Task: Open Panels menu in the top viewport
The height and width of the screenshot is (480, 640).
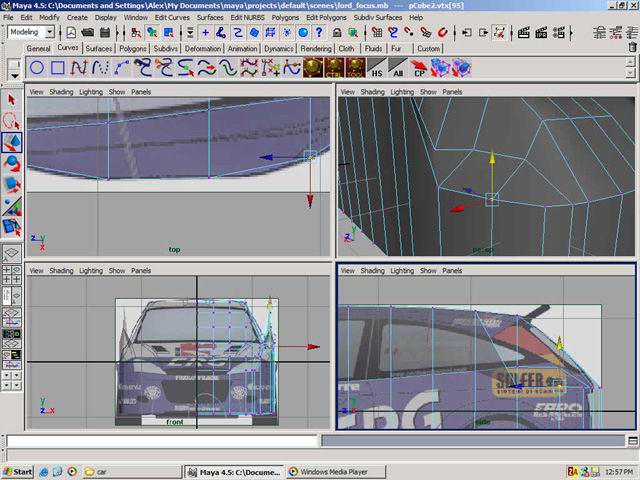Action: (142, 91)
